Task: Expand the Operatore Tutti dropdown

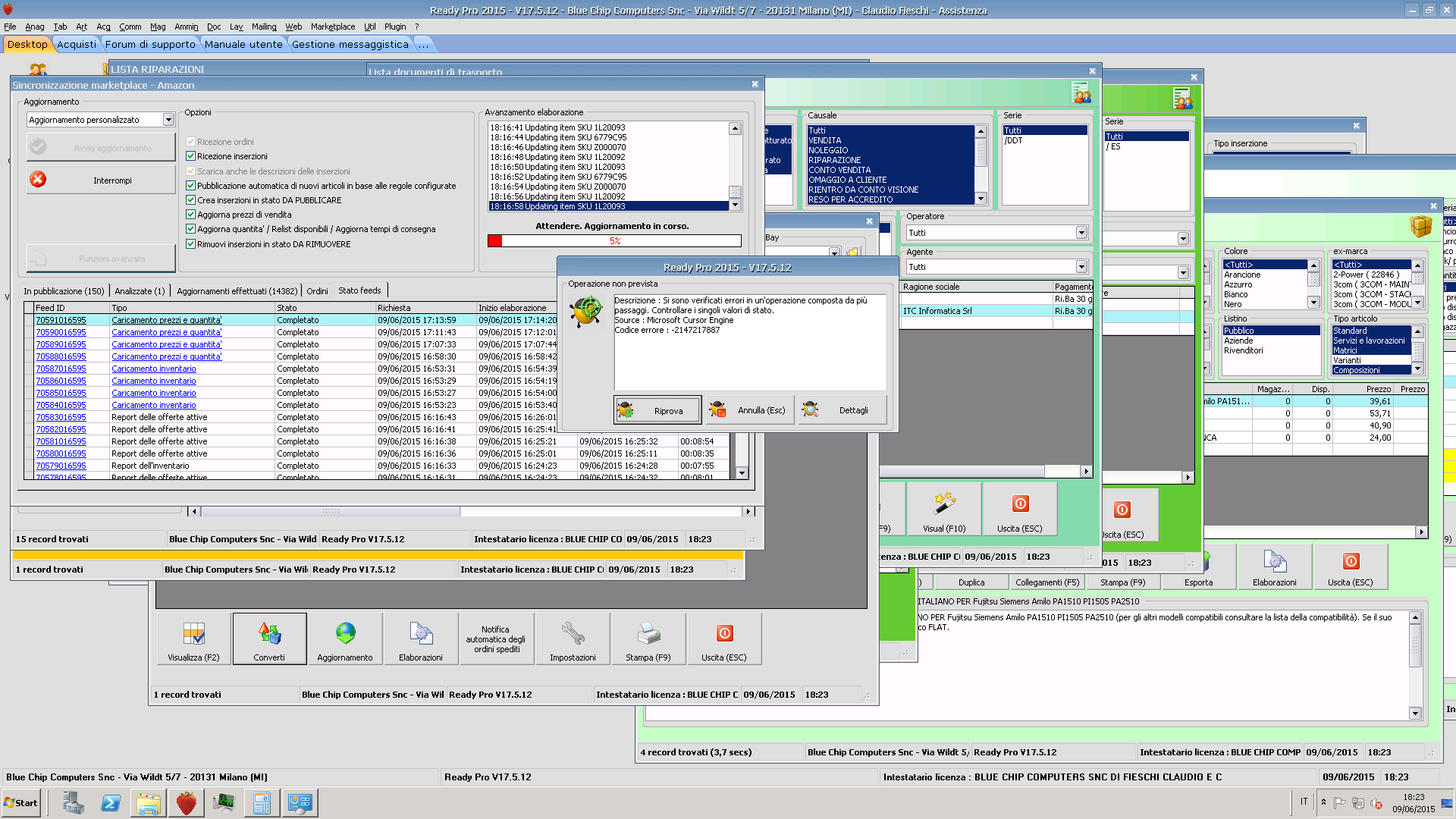Action: pyautogui.click(x=1081, y=233)
